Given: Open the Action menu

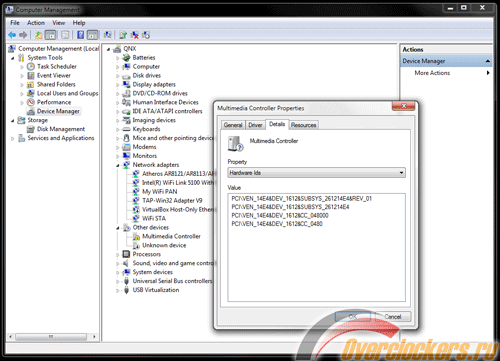Looking at the screenshot, I should [x=36, y=23].
